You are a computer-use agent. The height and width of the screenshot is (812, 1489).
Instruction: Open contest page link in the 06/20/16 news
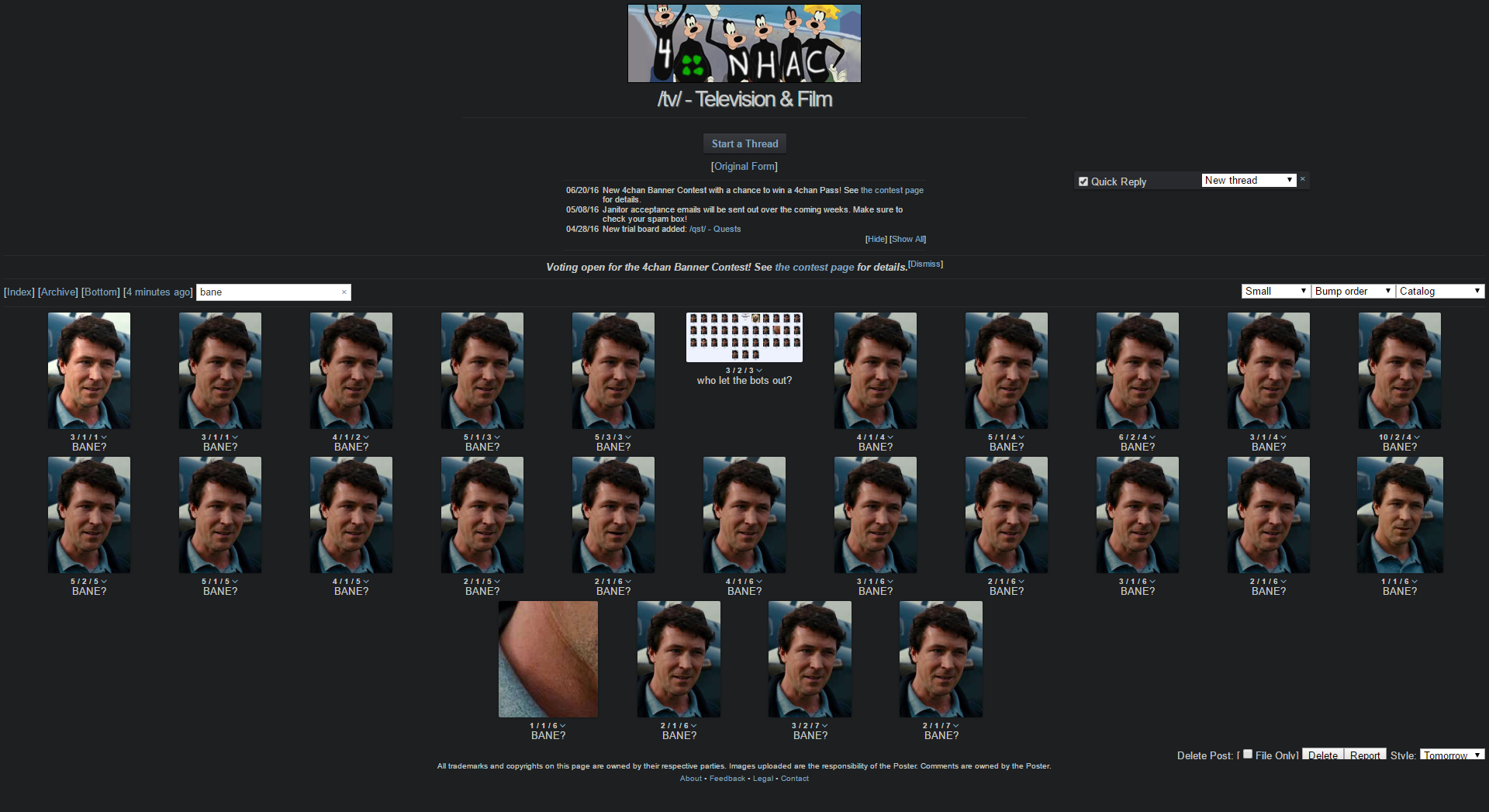click(892, 190)
